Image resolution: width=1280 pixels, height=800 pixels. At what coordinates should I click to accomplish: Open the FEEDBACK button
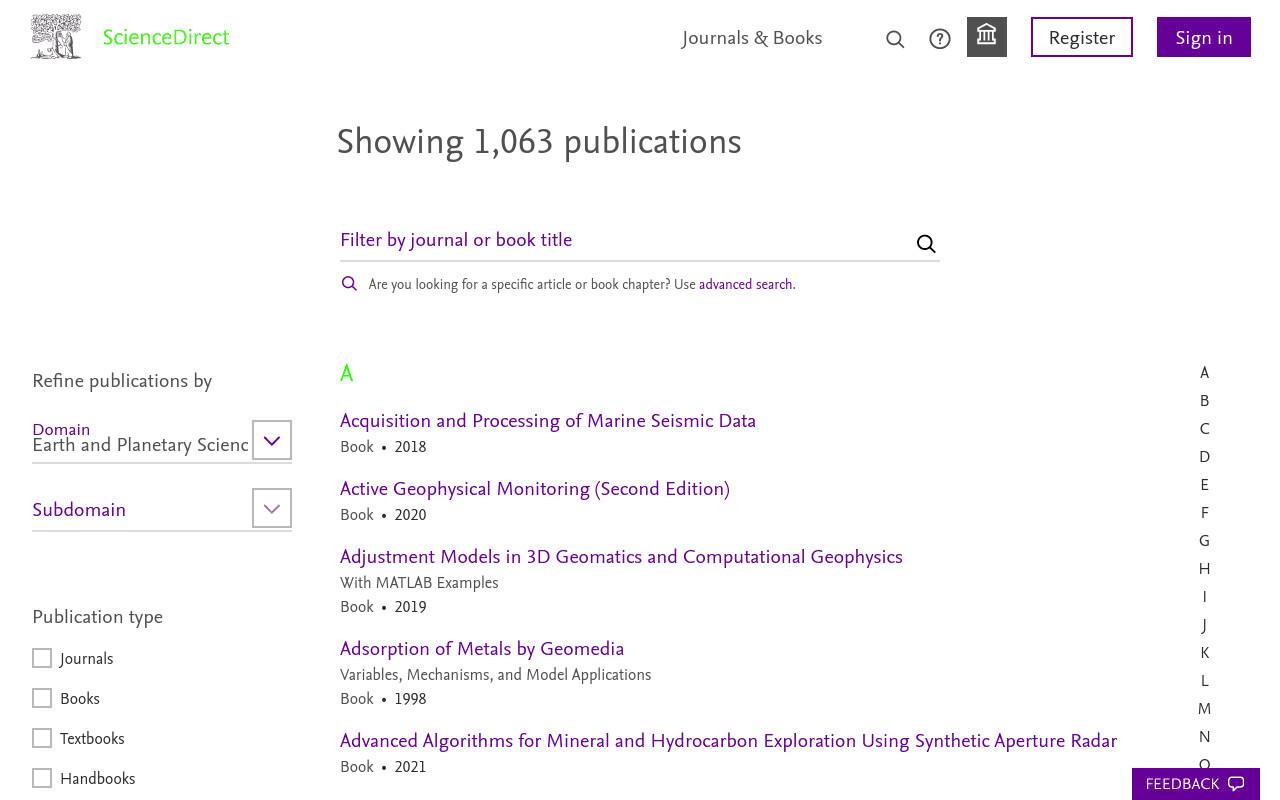[x=1196, y=784]
